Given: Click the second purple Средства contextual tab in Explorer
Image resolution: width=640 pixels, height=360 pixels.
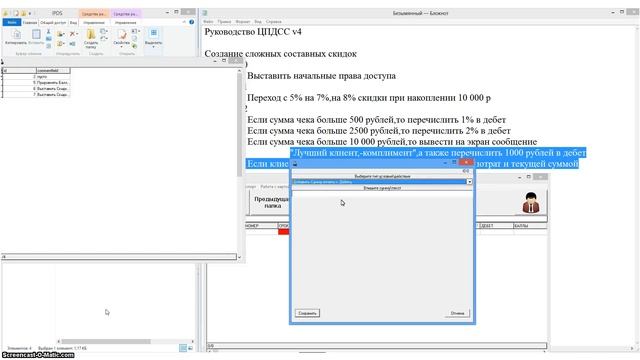Looking at the screenshot, I should click(x=126, y=13).
